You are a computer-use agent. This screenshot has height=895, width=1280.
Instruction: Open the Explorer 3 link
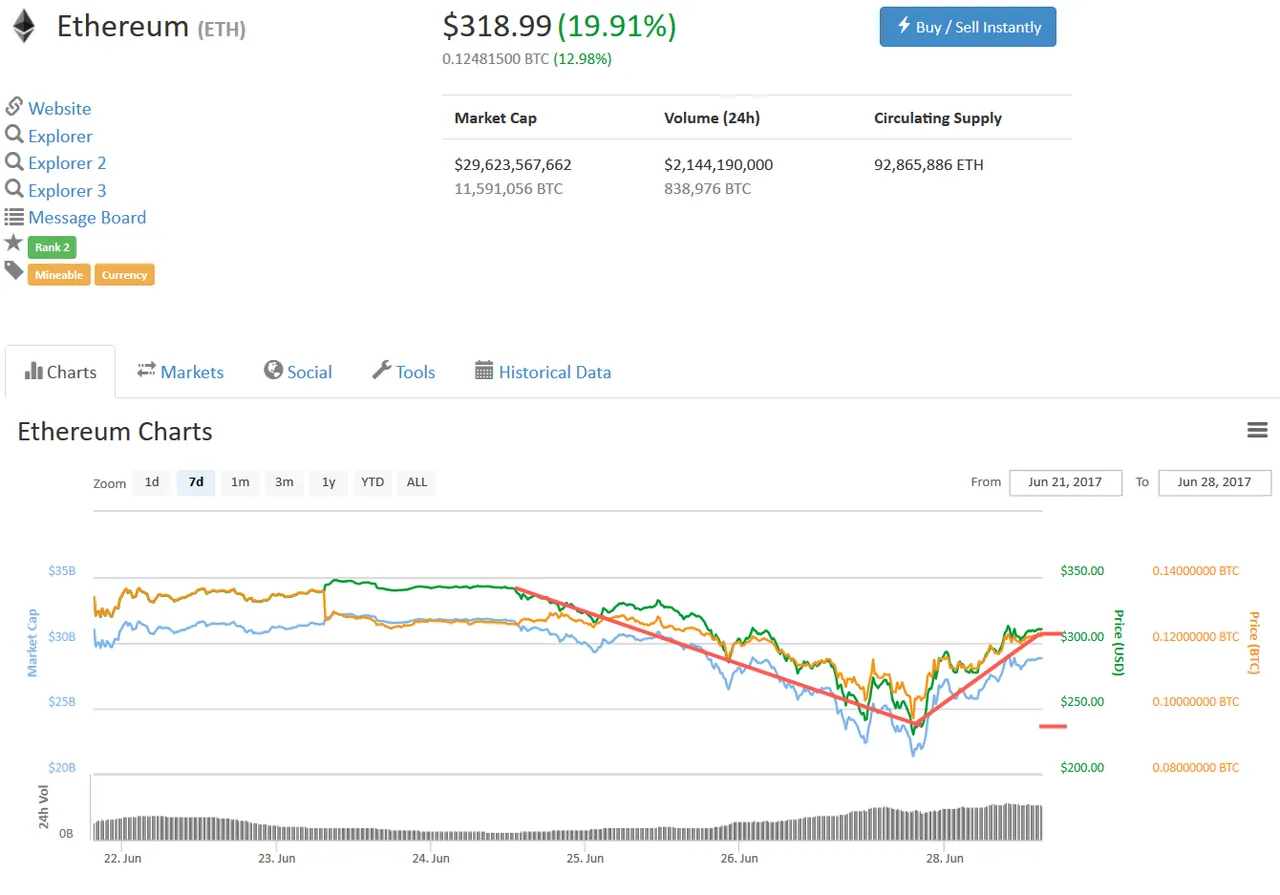(67, 190)
